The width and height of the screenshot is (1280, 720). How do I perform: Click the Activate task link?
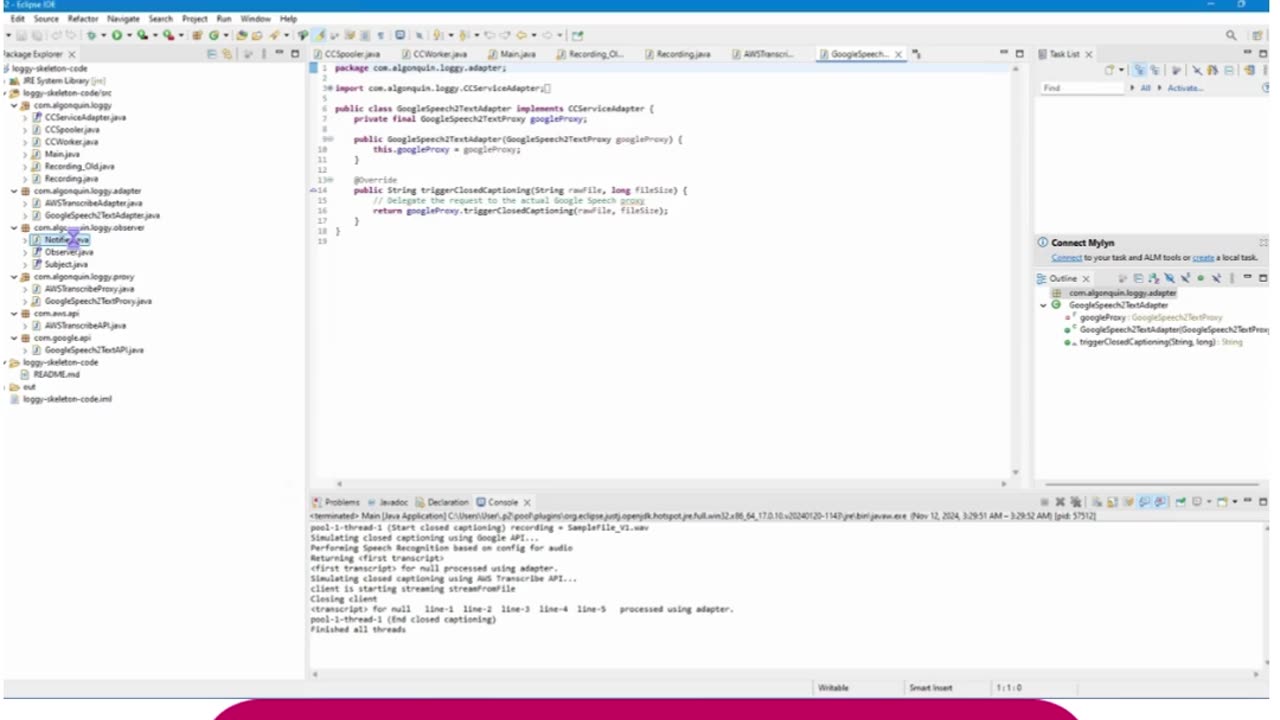tap(1185, 88)
